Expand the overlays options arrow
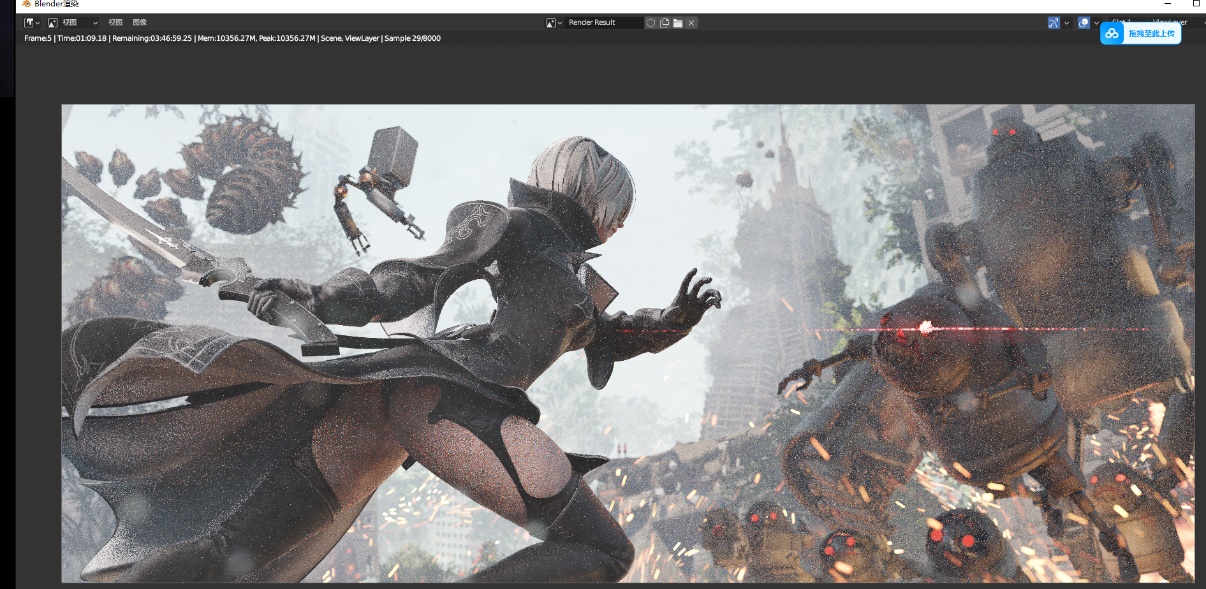 pos(1096,22)
